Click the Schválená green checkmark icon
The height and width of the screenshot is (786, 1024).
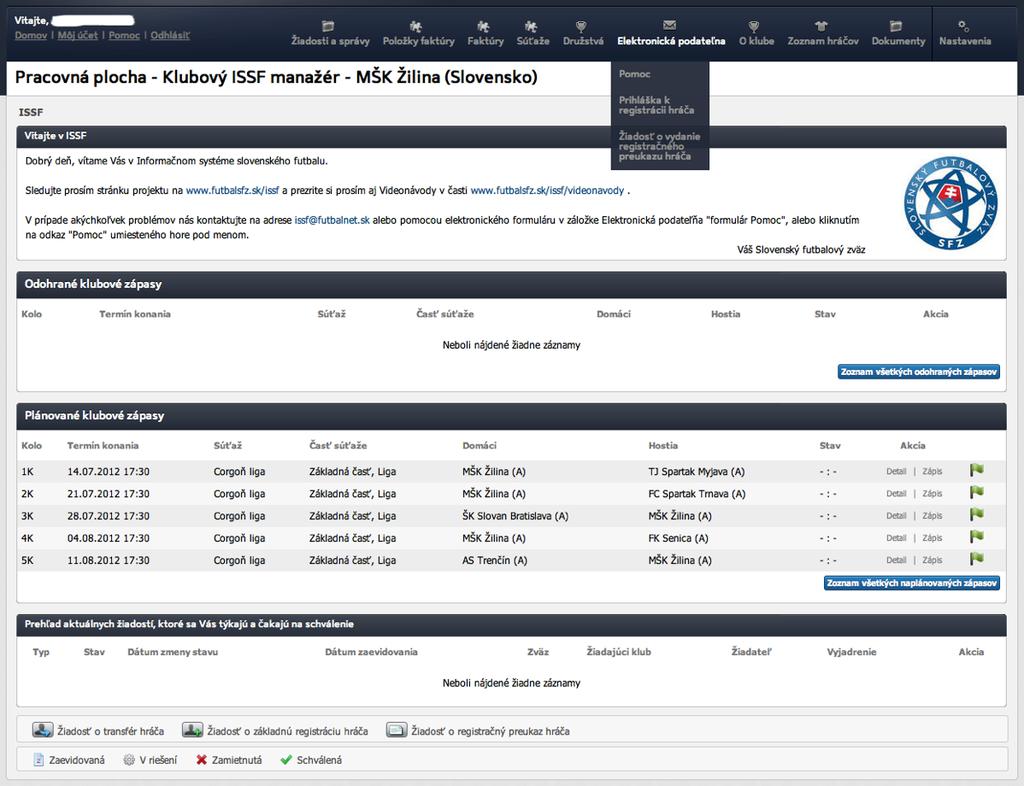[285, 760]
